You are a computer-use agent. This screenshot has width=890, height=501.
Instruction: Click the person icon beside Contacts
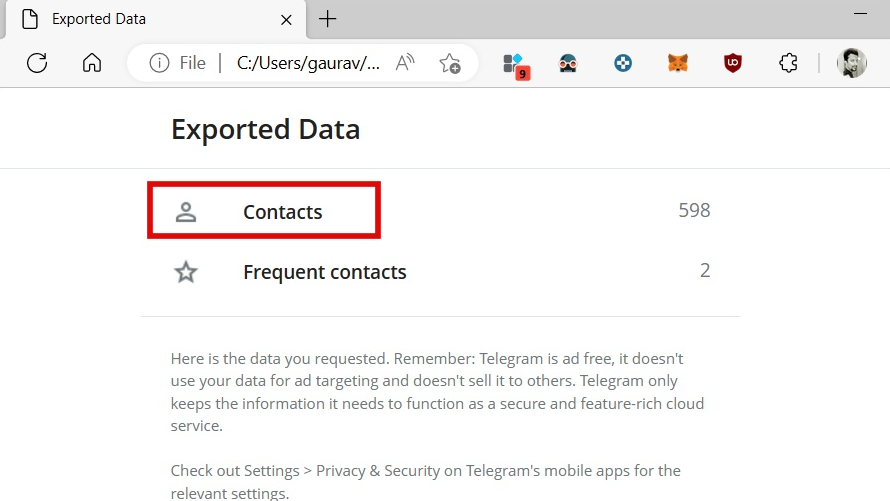186,212
